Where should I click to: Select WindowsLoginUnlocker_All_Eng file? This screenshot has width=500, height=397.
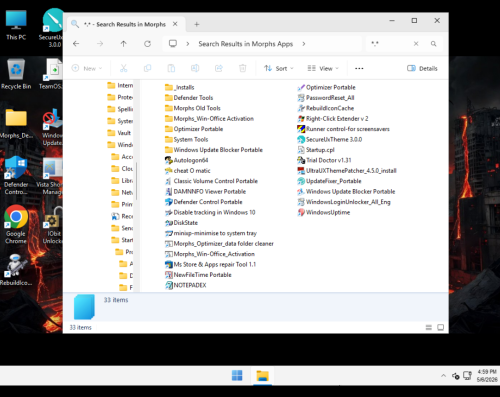[344, 202]
